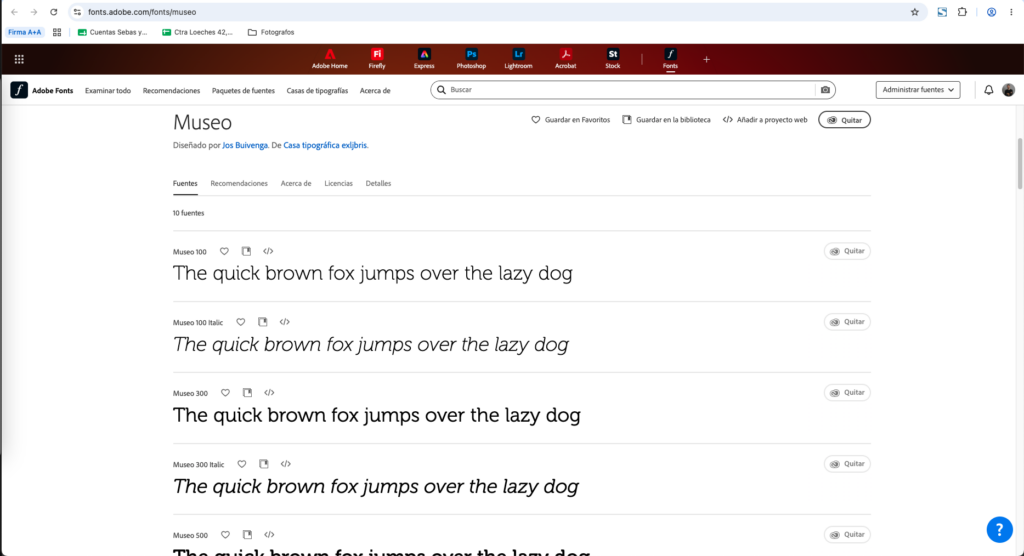Screen dimensions: 1024x556
Task: Open the help question mark button
Action: pos(999,530)
